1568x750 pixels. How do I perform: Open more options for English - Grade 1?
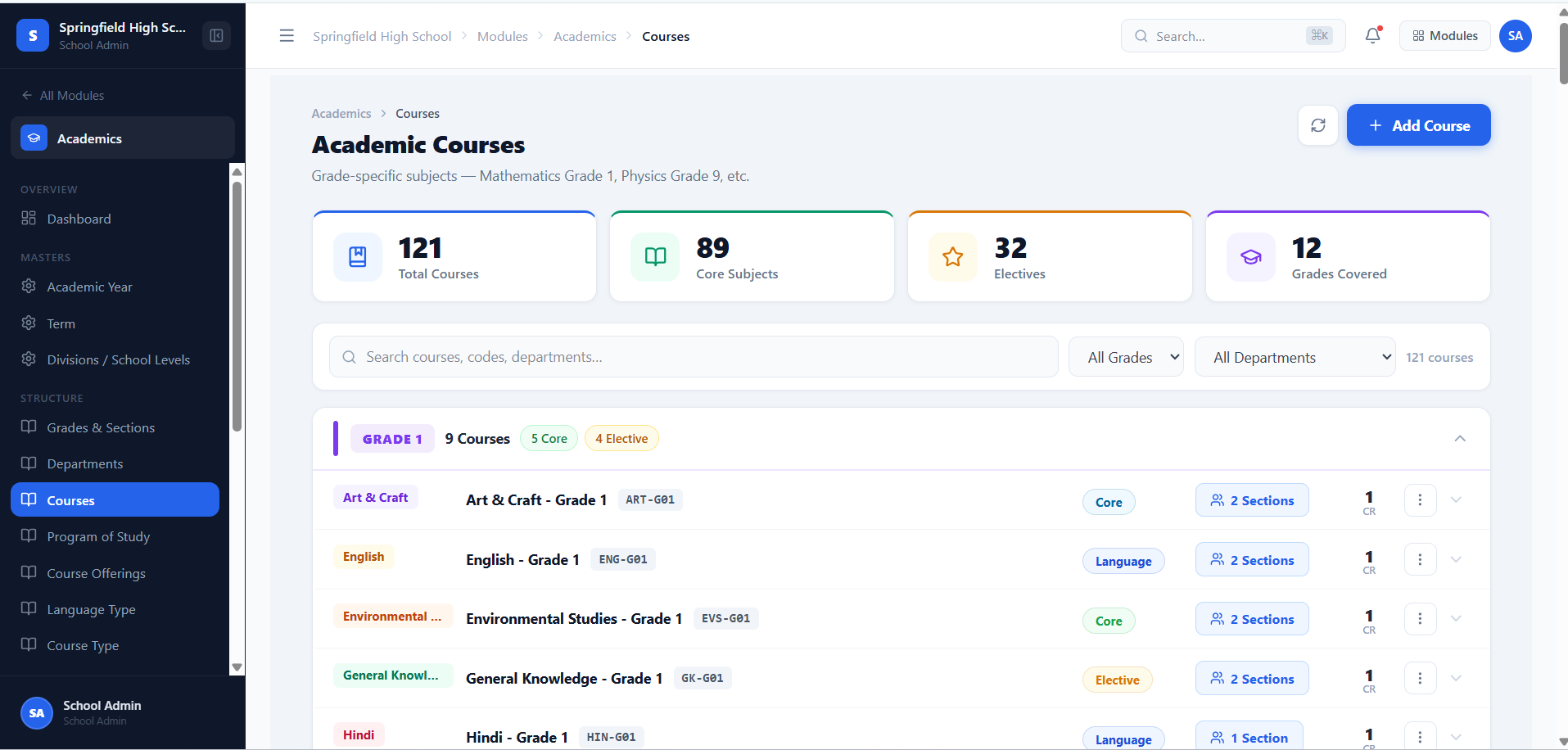tap(1421, 560)
